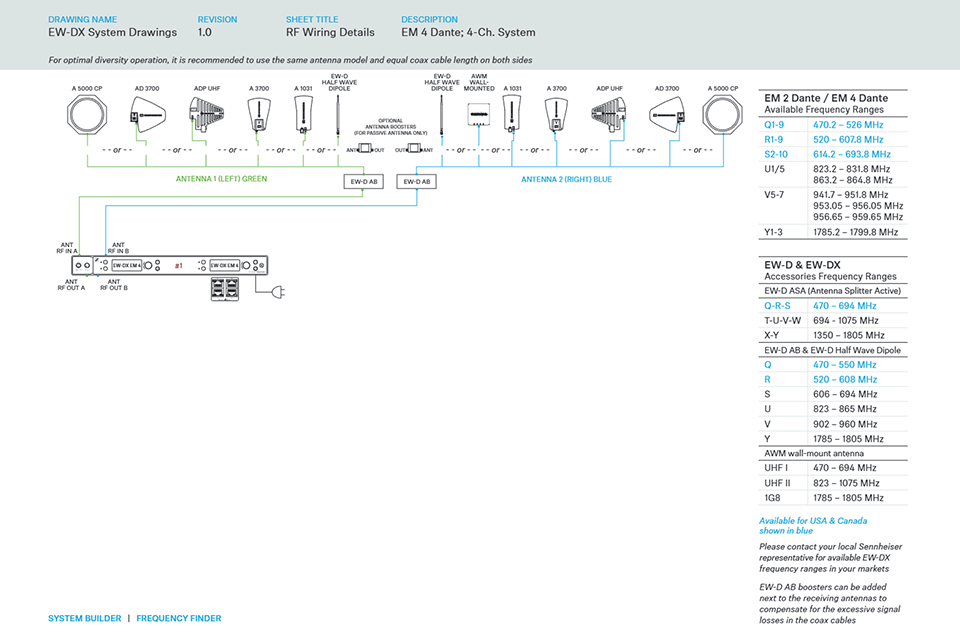Click the U1/5 row label

774,169
